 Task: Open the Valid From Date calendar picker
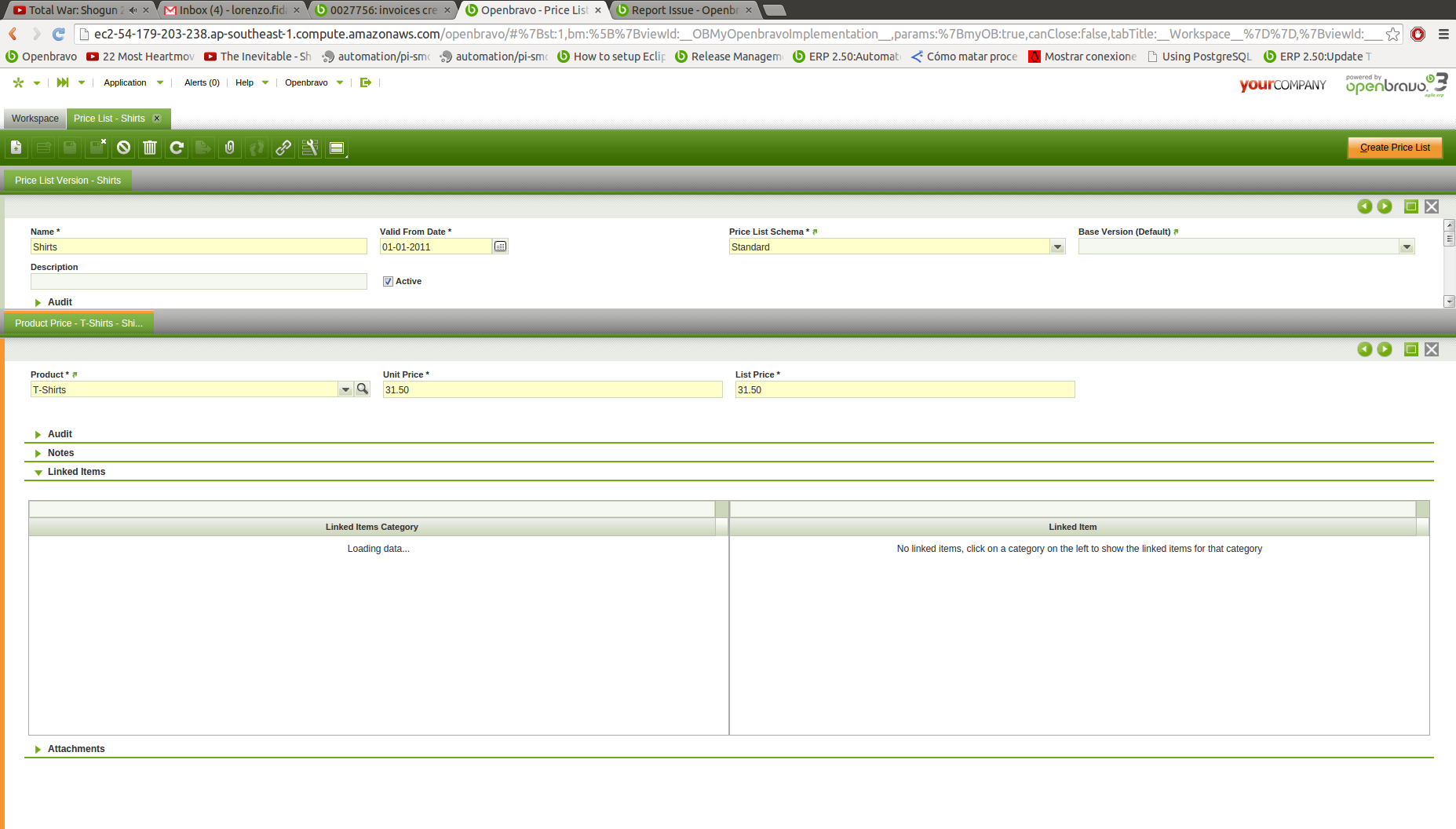(500, 247)
